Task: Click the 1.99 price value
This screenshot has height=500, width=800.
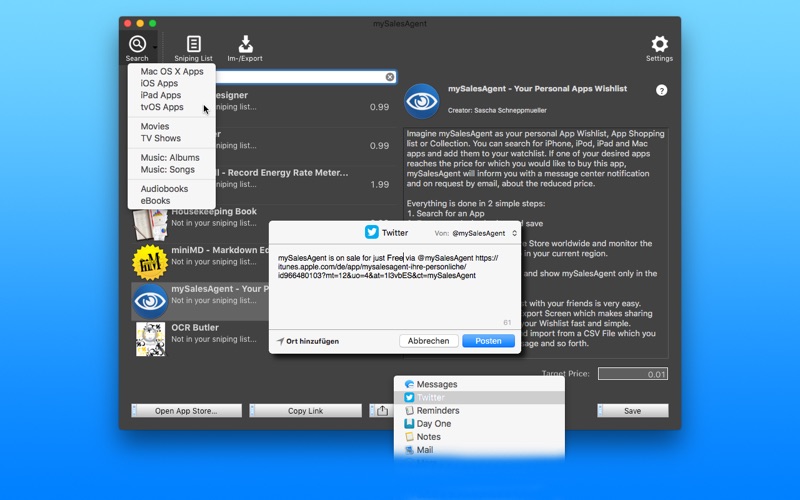Action: (x=380, y=184)
